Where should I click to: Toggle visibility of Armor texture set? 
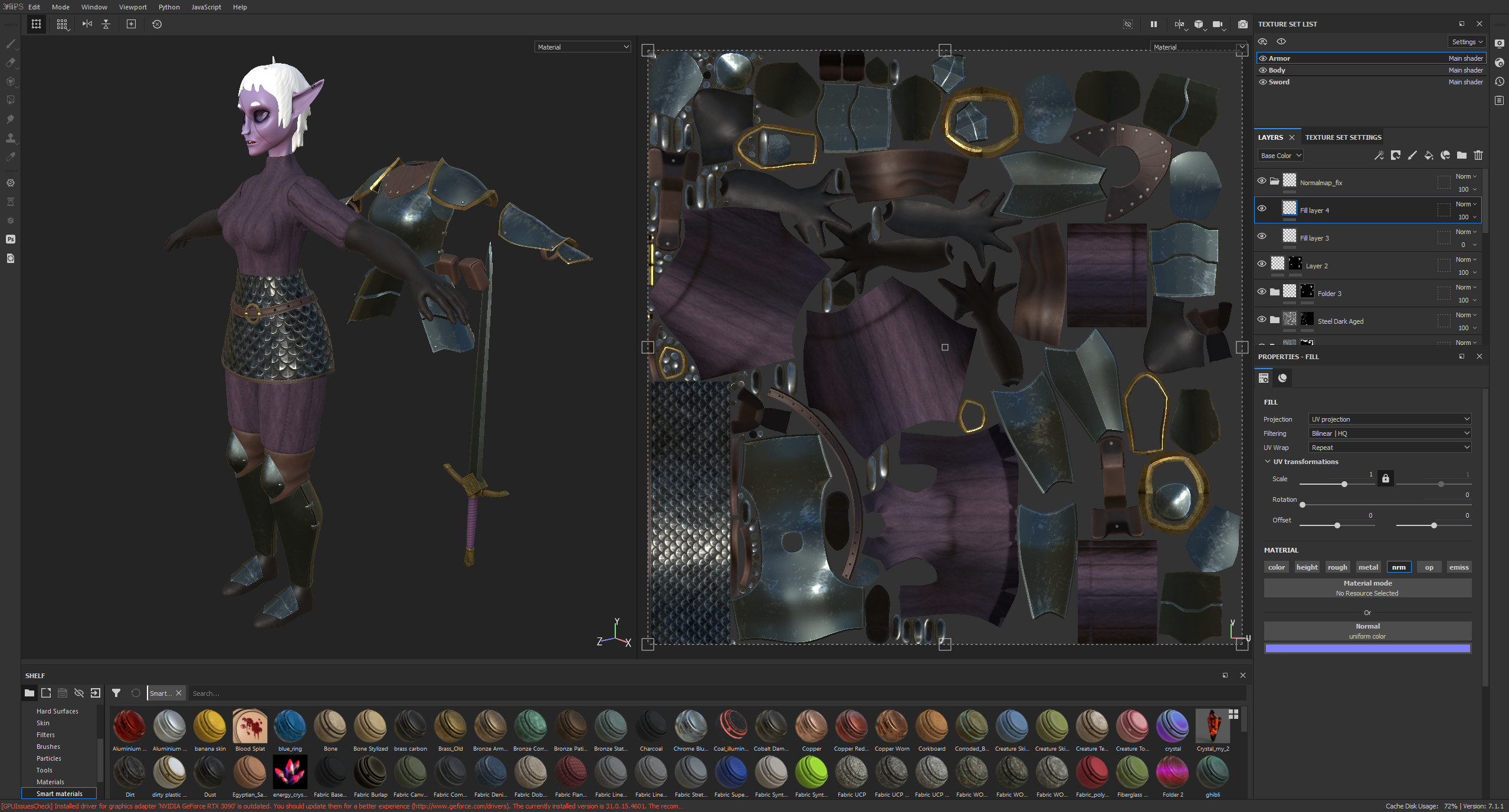[x=1263, y=58]
